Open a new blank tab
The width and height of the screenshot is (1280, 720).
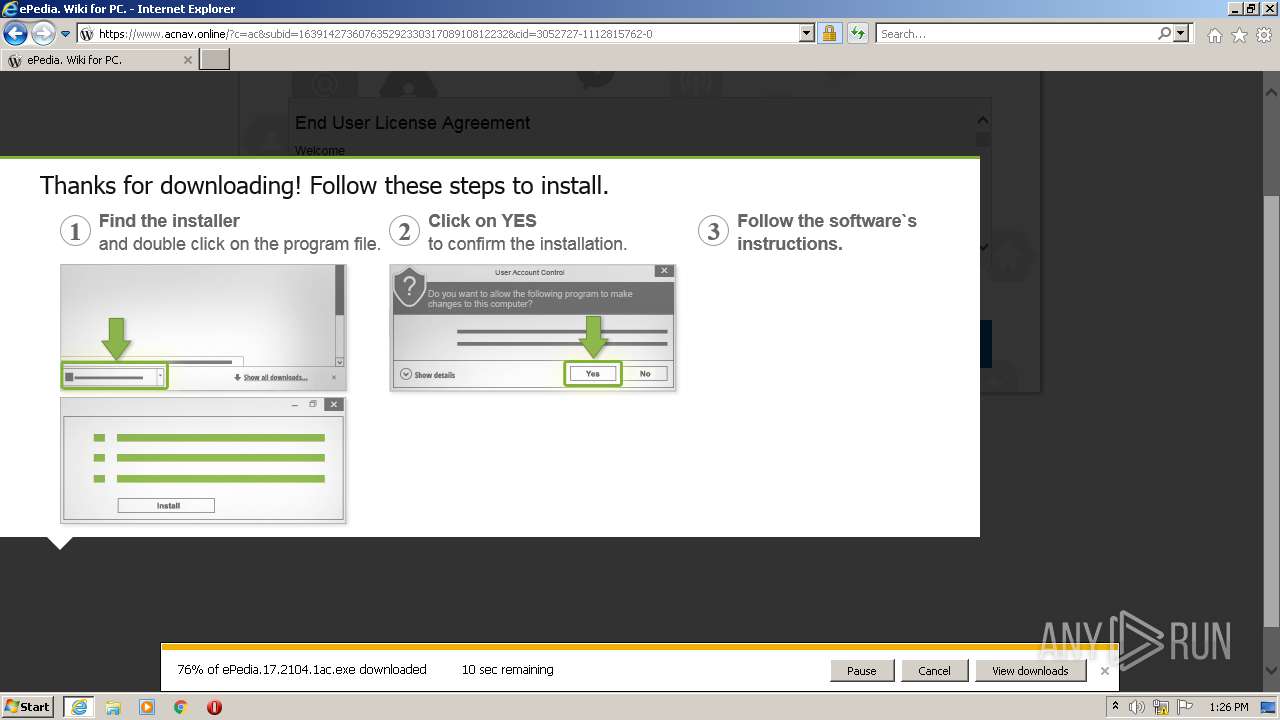click(215, 60)
